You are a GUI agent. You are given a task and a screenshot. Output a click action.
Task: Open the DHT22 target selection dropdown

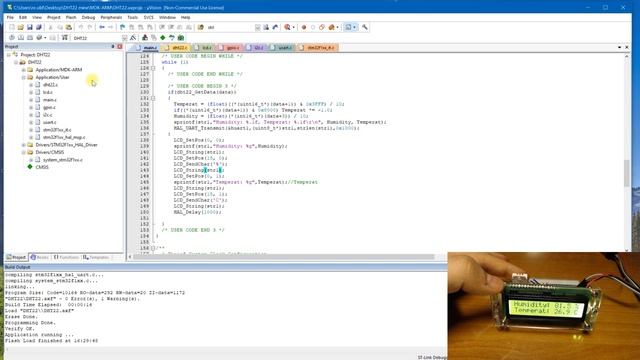click(124, 38)
